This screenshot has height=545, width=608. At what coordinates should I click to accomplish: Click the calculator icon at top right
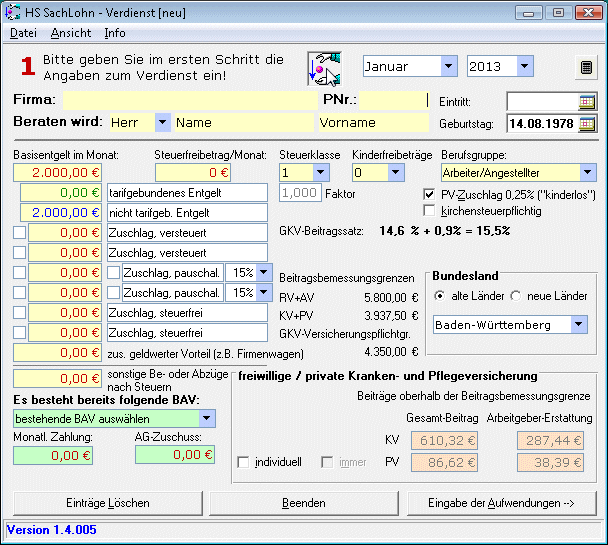tap(587, 68)
